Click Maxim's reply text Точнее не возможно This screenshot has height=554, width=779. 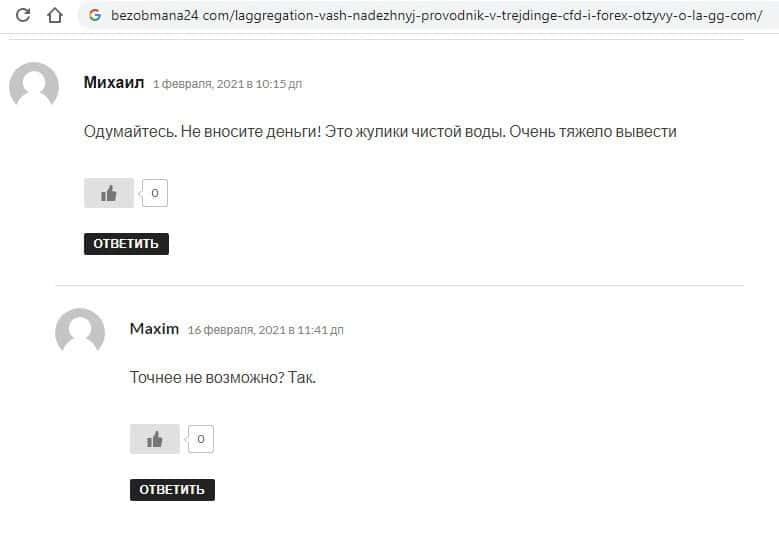[223, 378]
